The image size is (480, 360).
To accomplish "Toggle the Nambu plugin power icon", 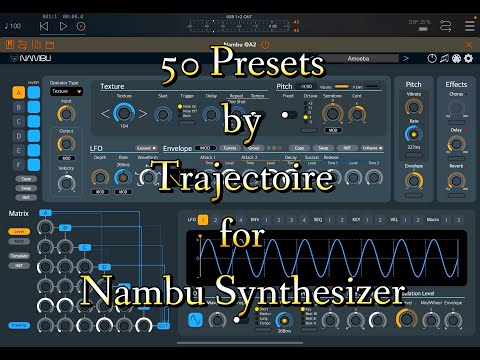I will click(x=265, y=45).
